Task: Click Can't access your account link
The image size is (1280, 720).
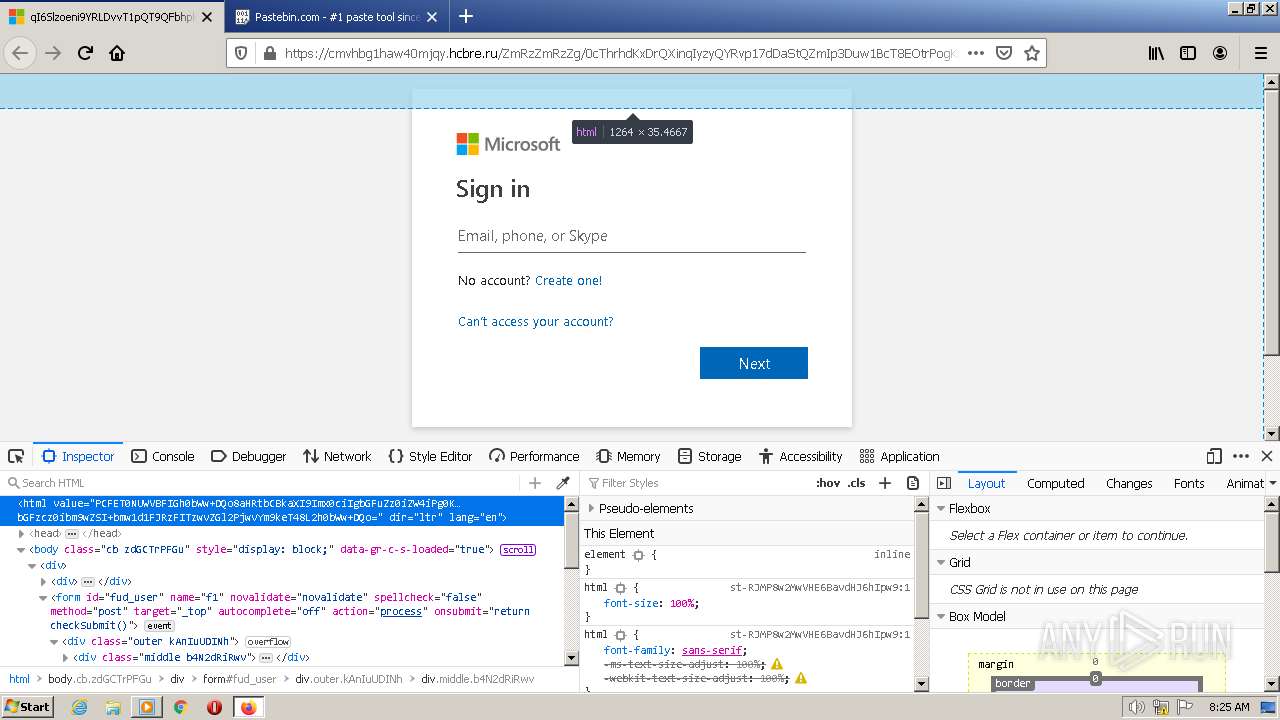Action: 536,321
